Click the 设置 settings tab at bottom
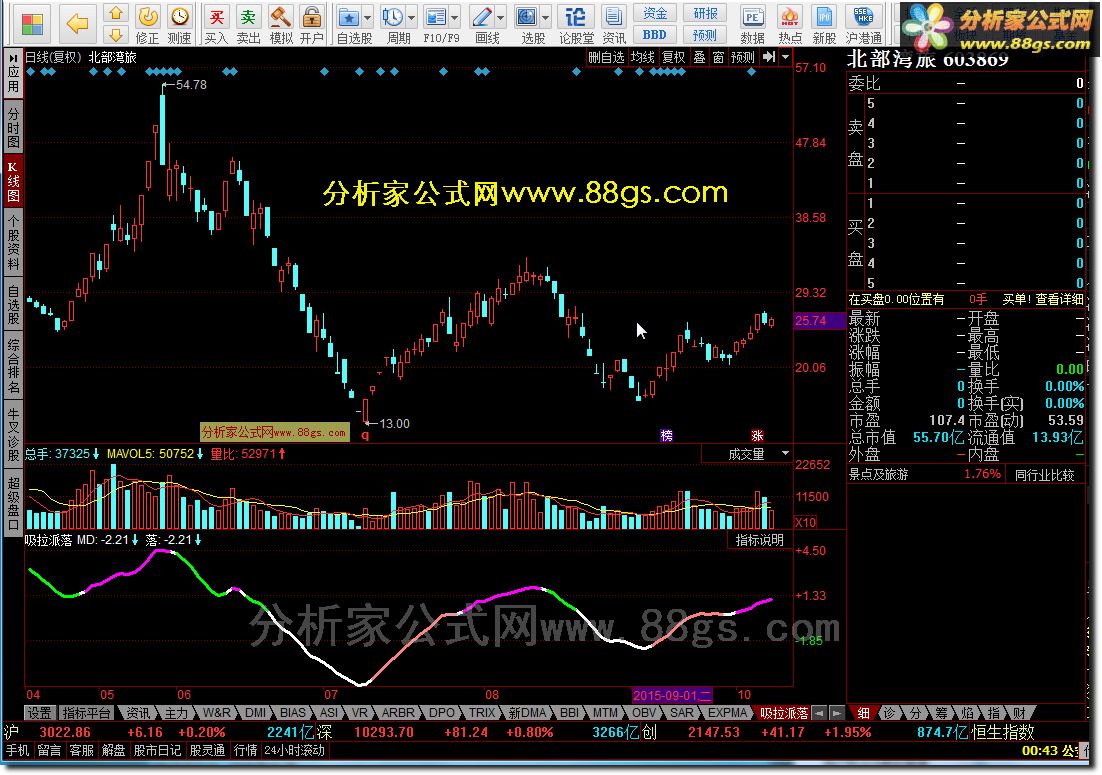1102x775 pixels. [x=39, y=712]
